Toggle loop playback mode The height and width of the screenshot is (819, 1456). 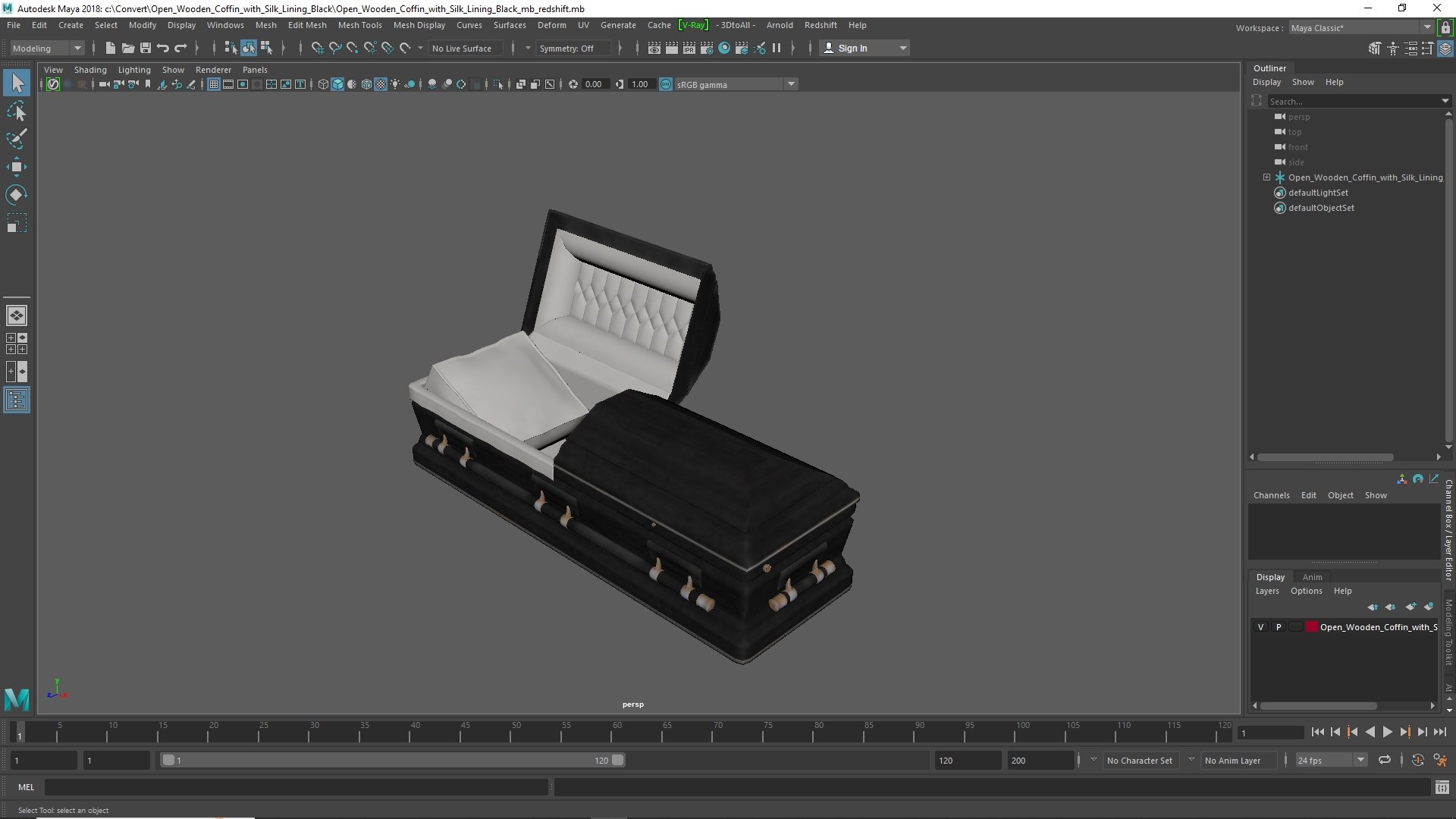pos(1385,760)
